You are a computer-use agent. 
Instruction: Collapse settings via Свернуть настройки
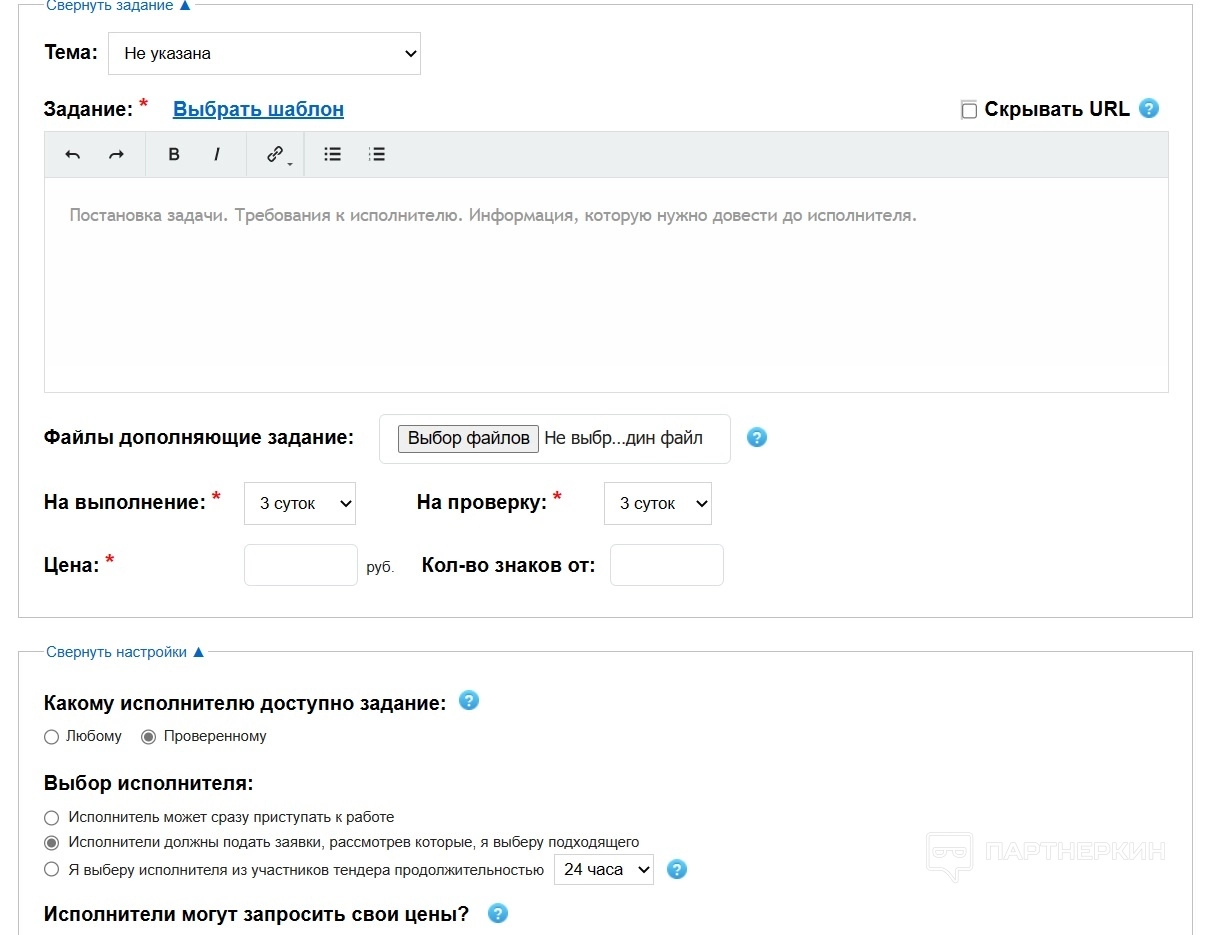tap(125, 652)
